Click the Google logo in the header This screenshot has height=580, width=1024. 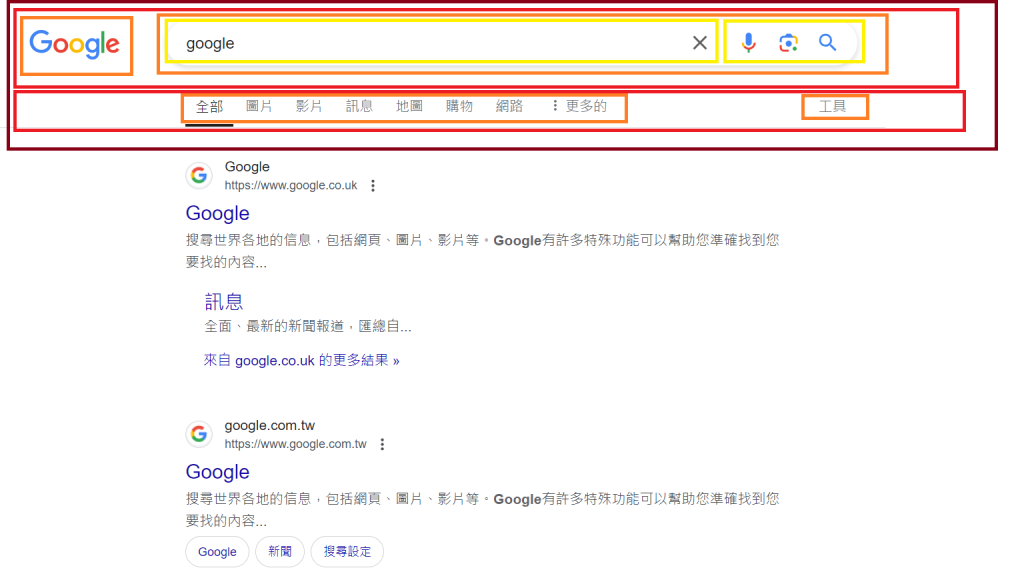(74, 44)
